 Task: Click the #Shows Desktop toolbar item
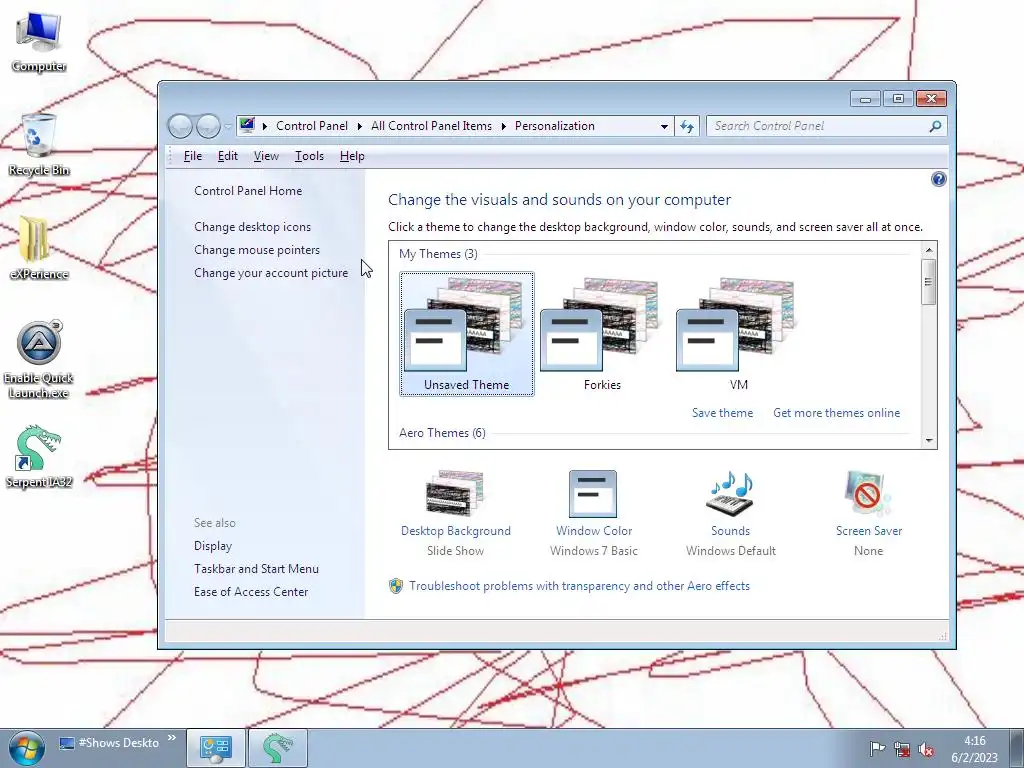coord(109,743)
